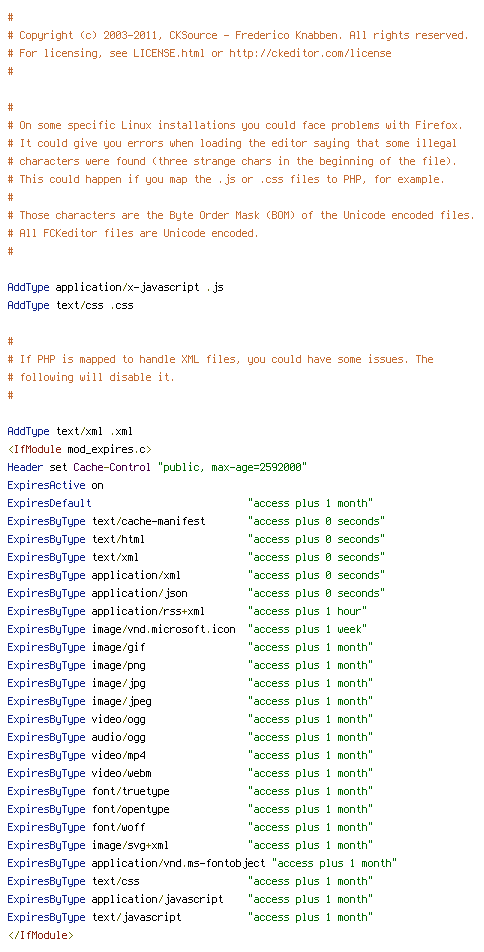This screenshot has width=484, height=952.
Task: Click the AddType text/css .css line
Action: point(70,305)
